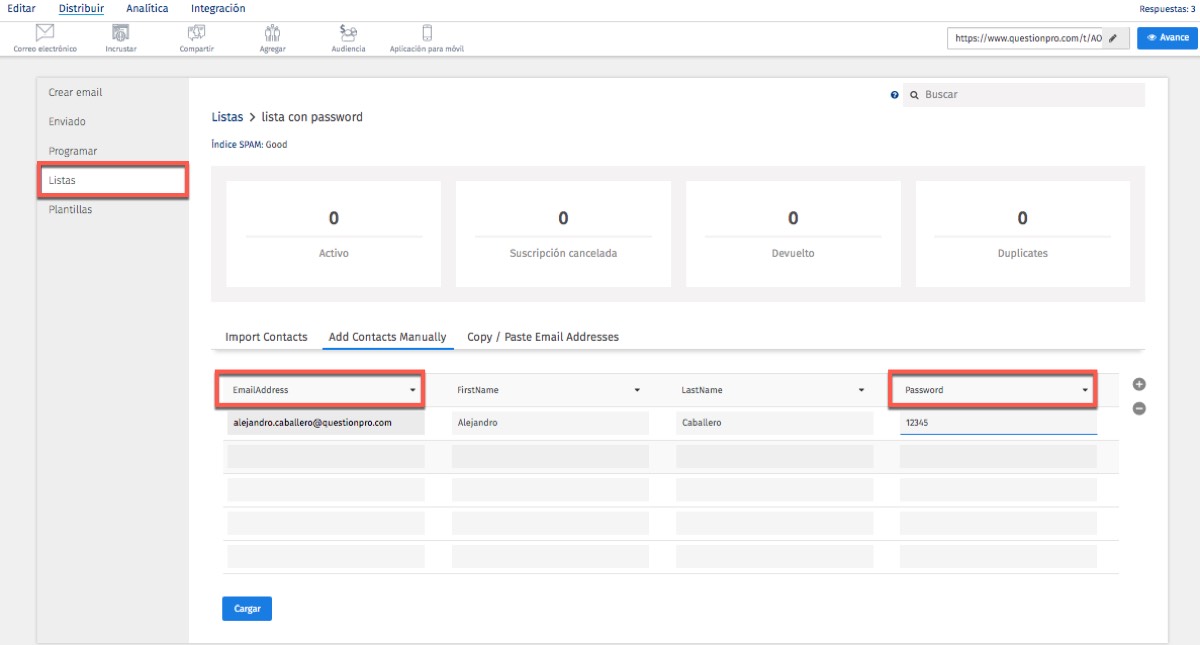Screen dimensions: 1200x645
Task: Open Copy / Paste Email Addresses tab
Action: [543, 337]
